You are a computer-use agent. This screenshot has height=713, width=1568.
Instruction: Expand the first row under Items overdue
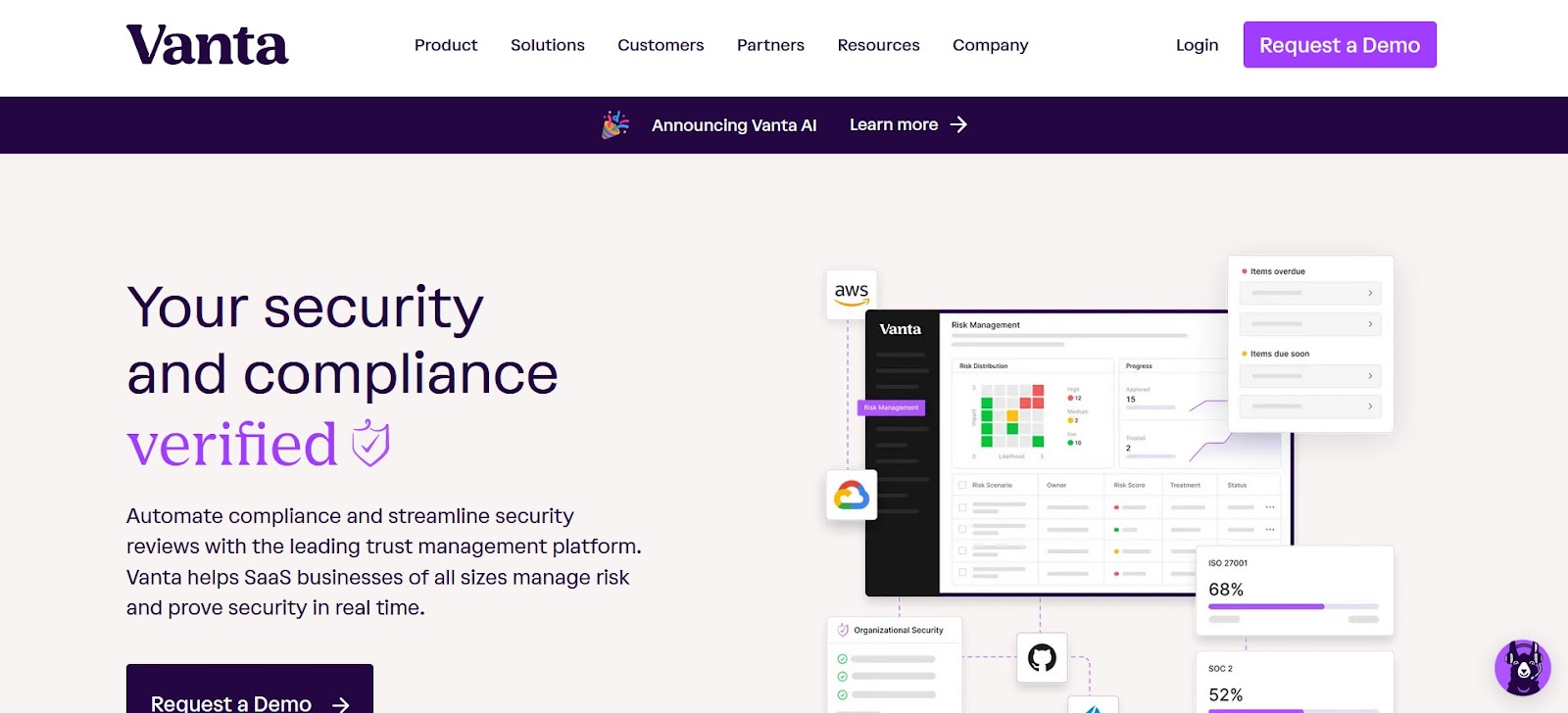[x=1310, y=293]
